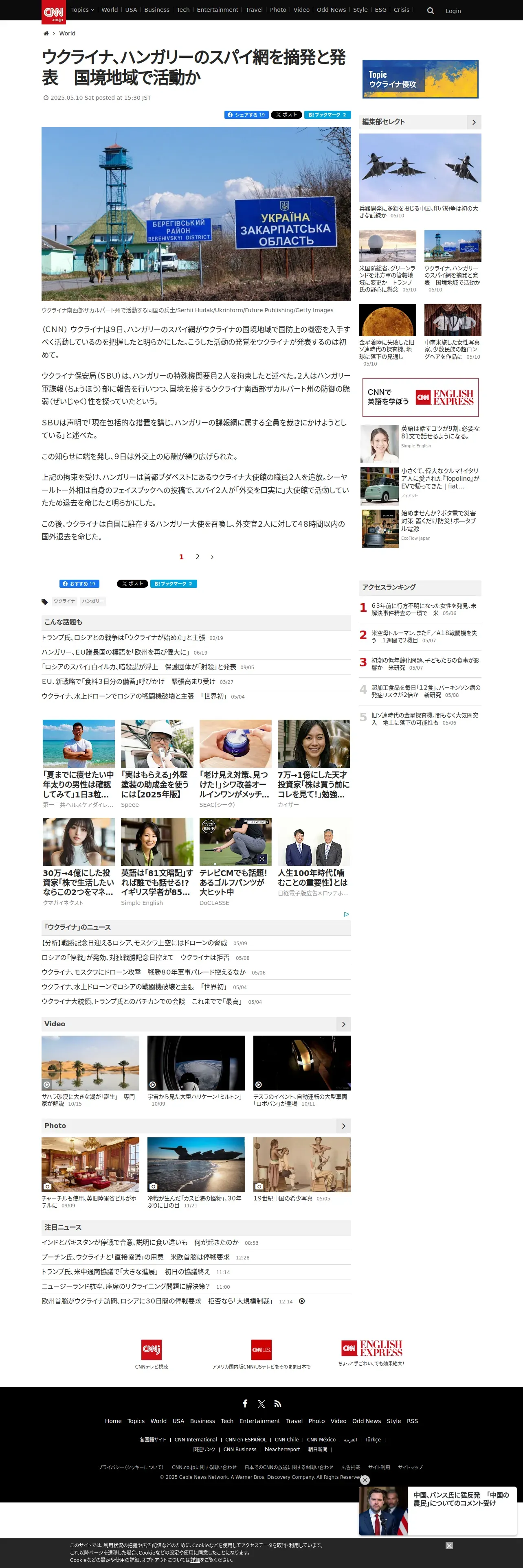Open 兵器開発 fighter jets thumbnail

click(x=420, y=168)
